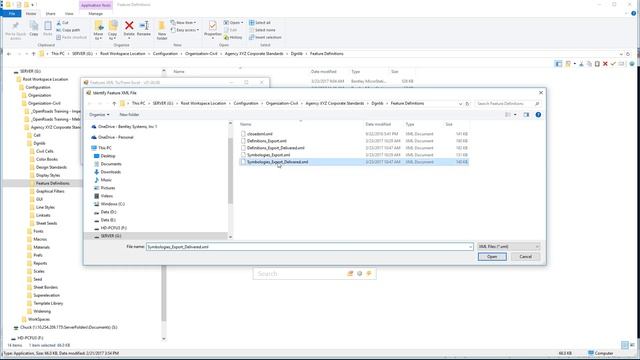Select OneDrive - Personal in dialog
Image resolution: width=640 pixels, height=360 pixels.
116,137
